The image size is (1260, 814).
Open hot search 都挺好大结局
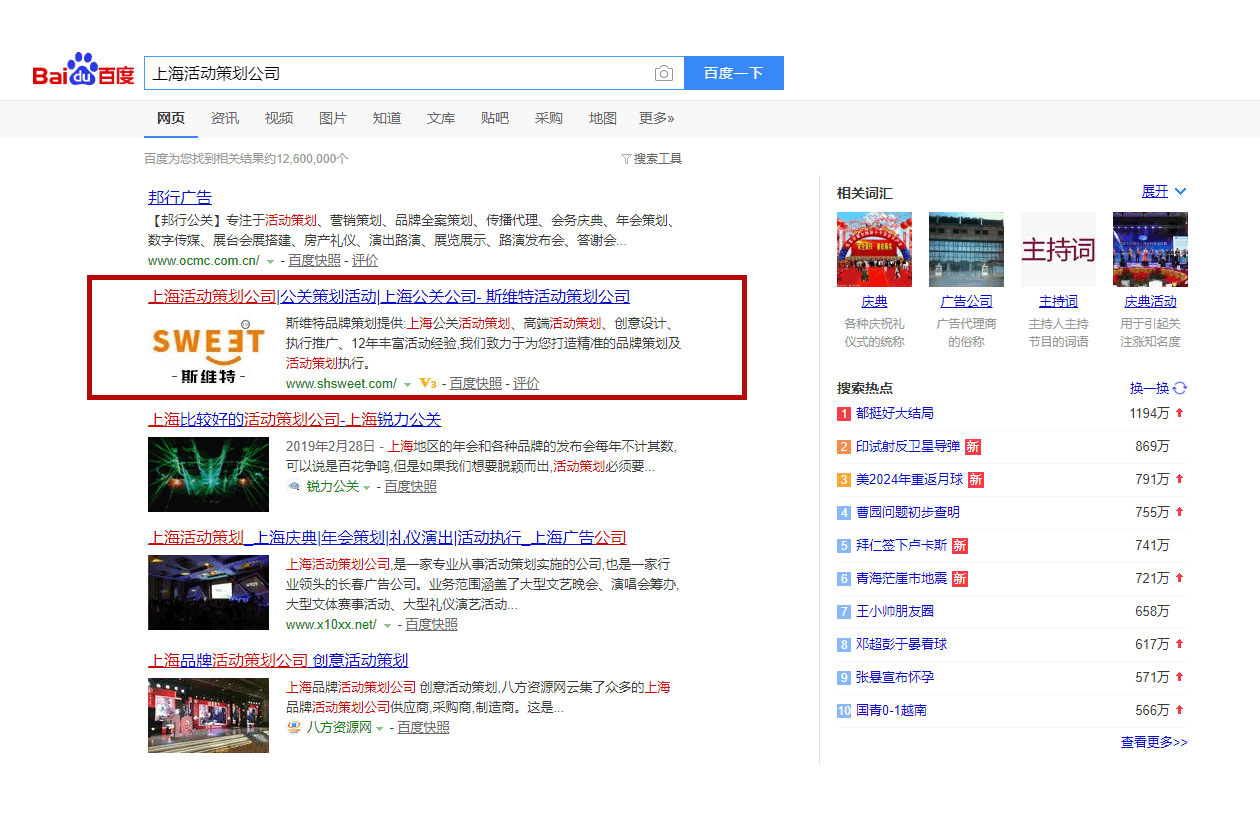point(895,413)
